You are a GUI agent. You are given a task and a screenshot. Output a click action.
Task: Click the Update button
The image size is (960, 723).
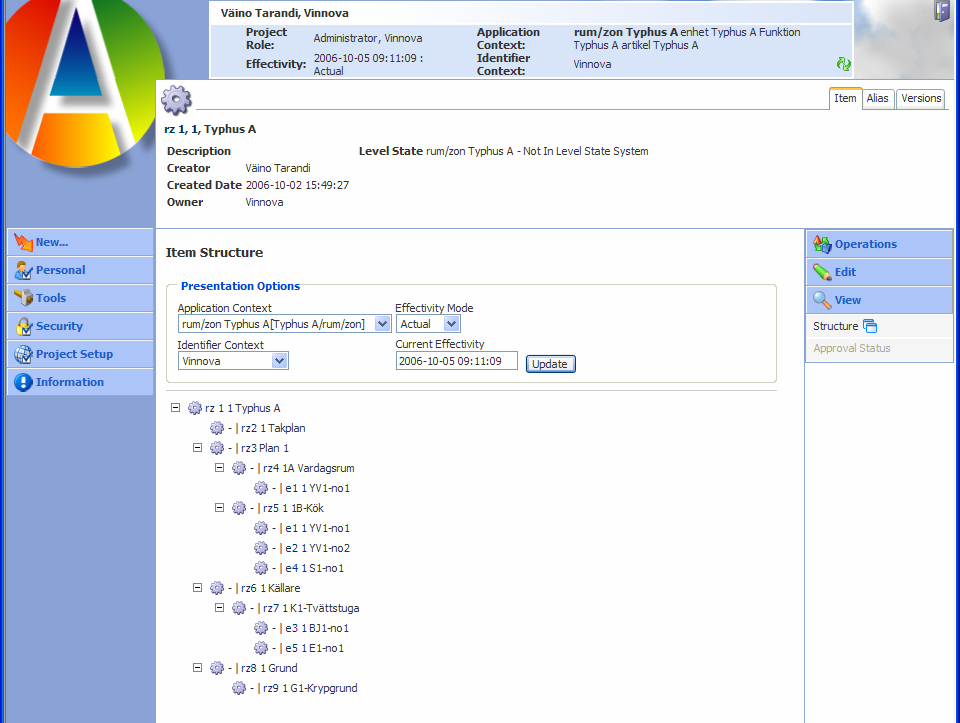(x=550, y=364)
